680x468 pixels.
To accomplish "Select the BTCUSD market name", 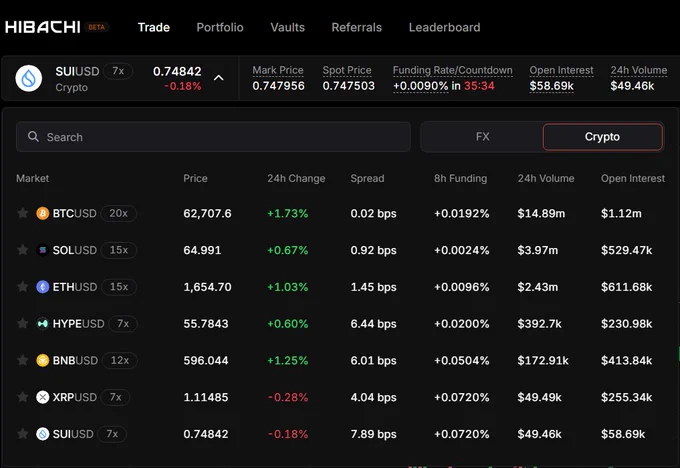I will (x=75, y=213).
